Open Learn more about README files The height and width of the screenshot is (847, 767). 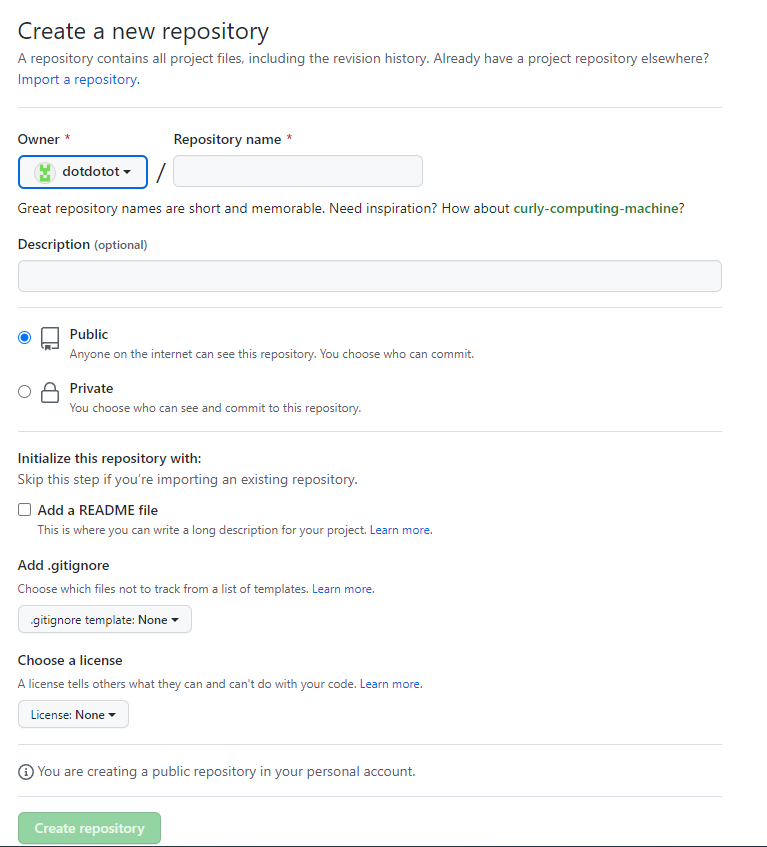click(400, 530)
